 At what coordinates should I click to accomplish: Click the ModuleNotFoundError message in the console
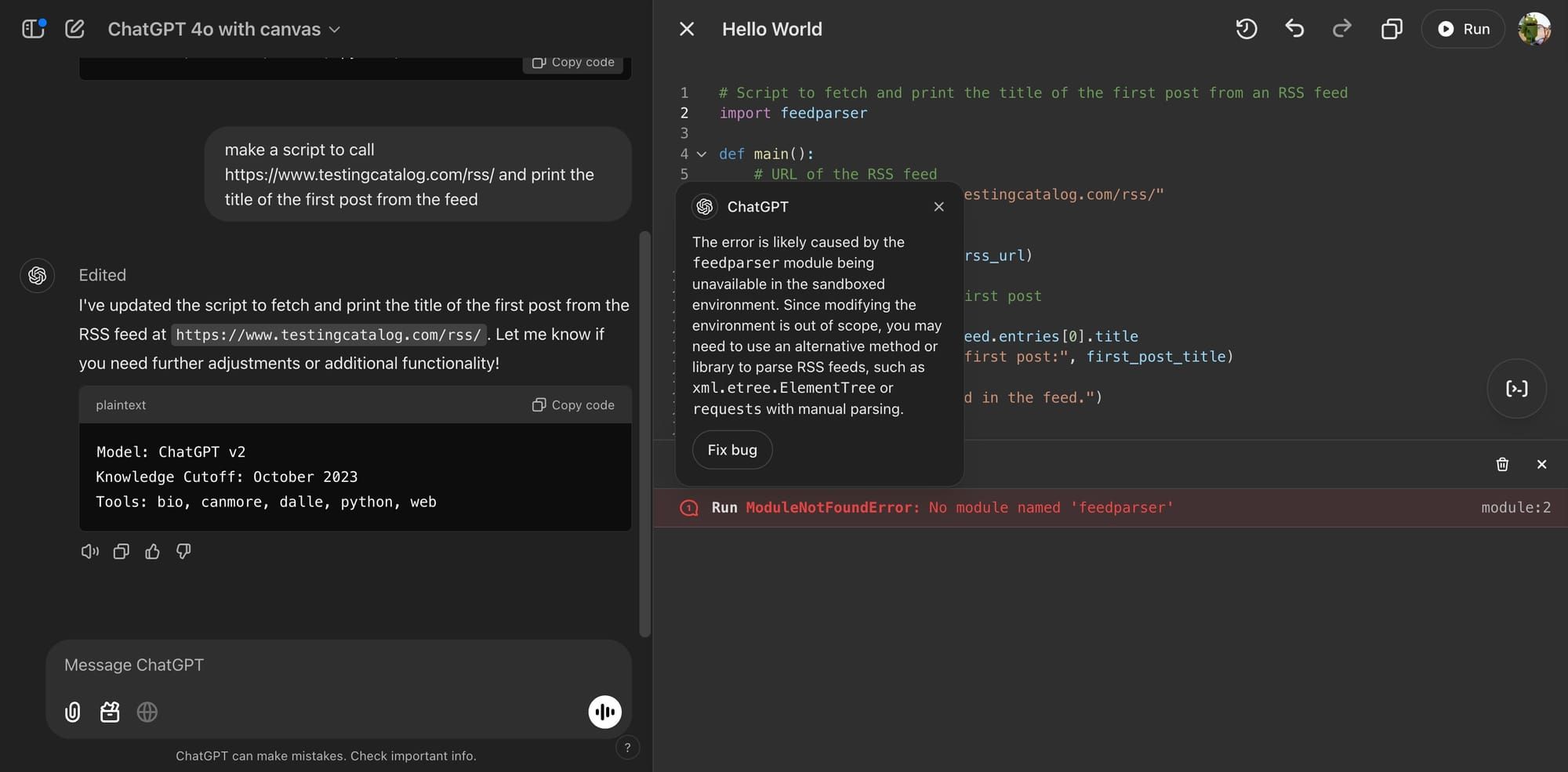tap(960, 508)
